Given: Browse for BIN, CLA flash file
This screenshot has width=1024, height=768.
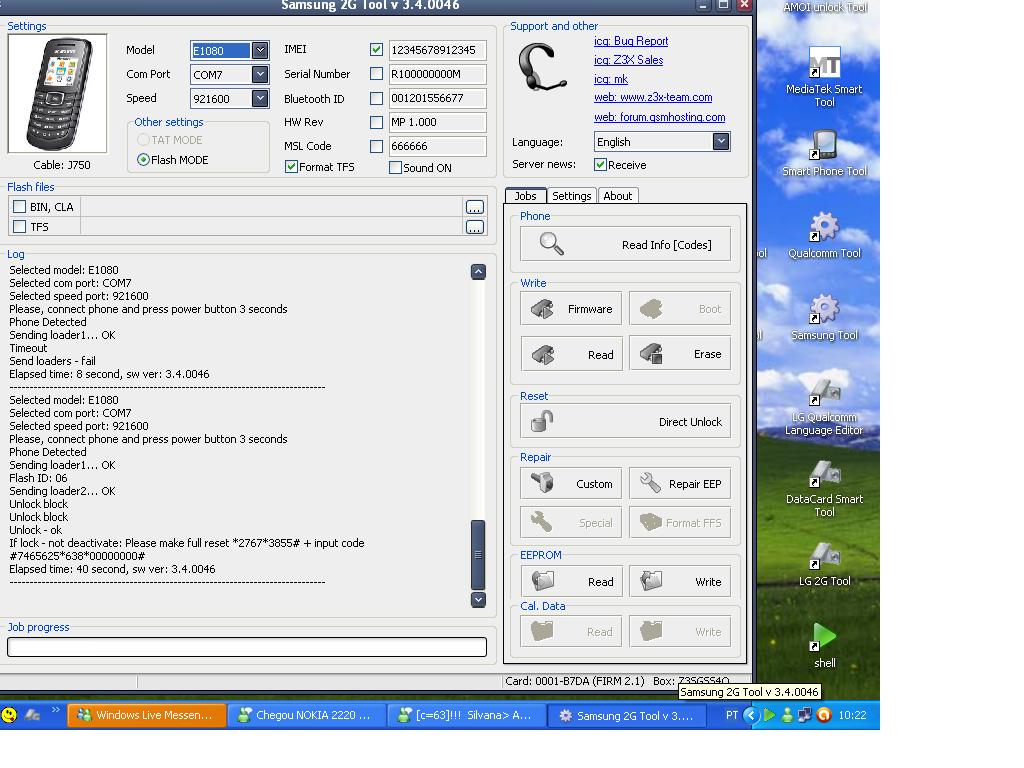Looking at the screenshot, I should pyautogui.click(x=475, y=207).
